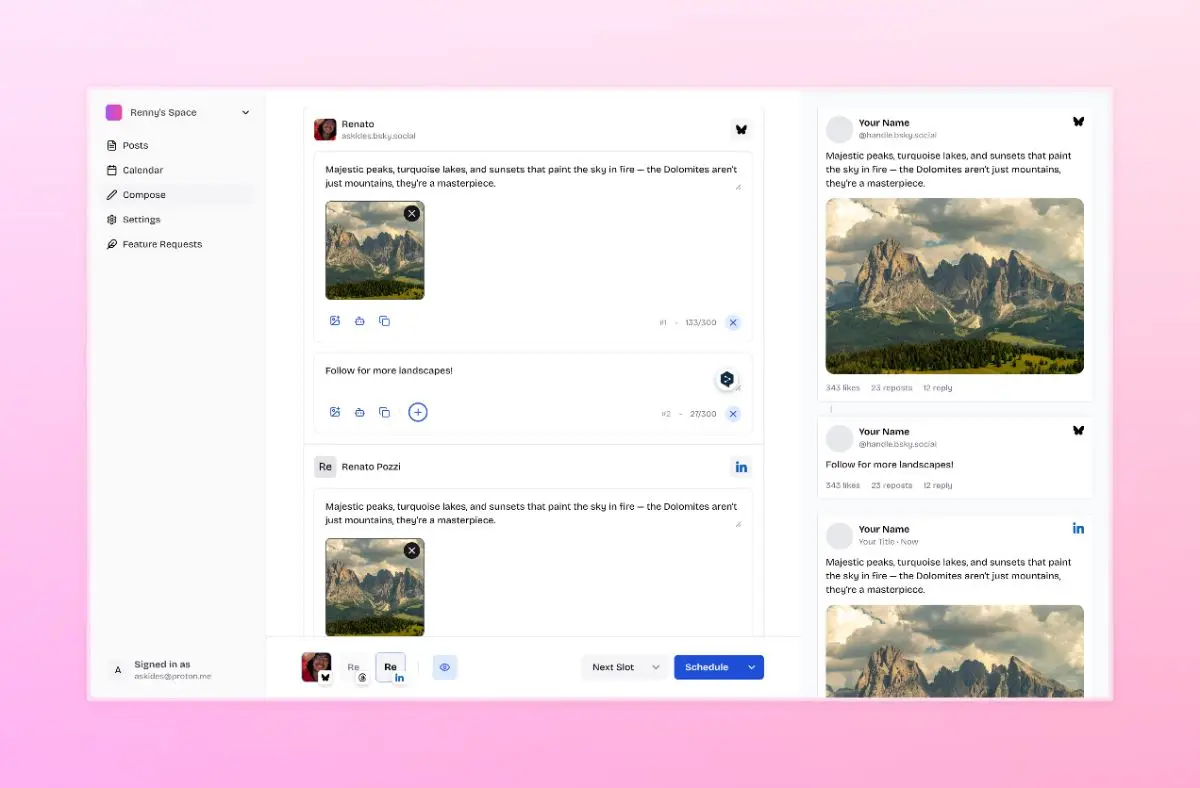
Task: Click the Schedule button
Action: pyautogui.click(x=706, y=667)
